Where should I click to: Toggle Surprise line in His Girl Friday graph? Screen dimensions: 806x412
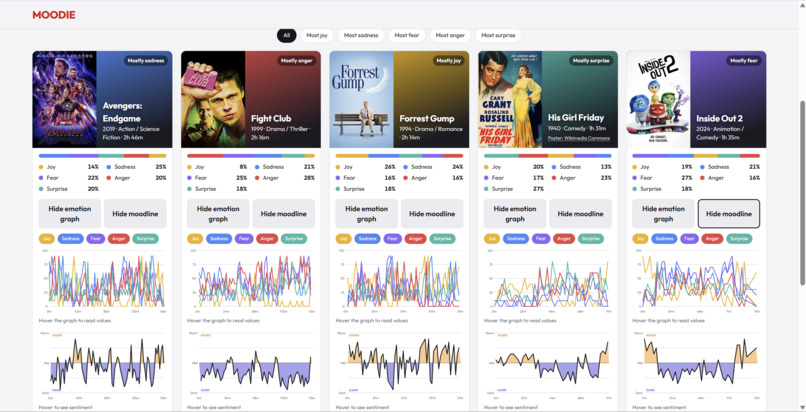(x=591, y=239)
